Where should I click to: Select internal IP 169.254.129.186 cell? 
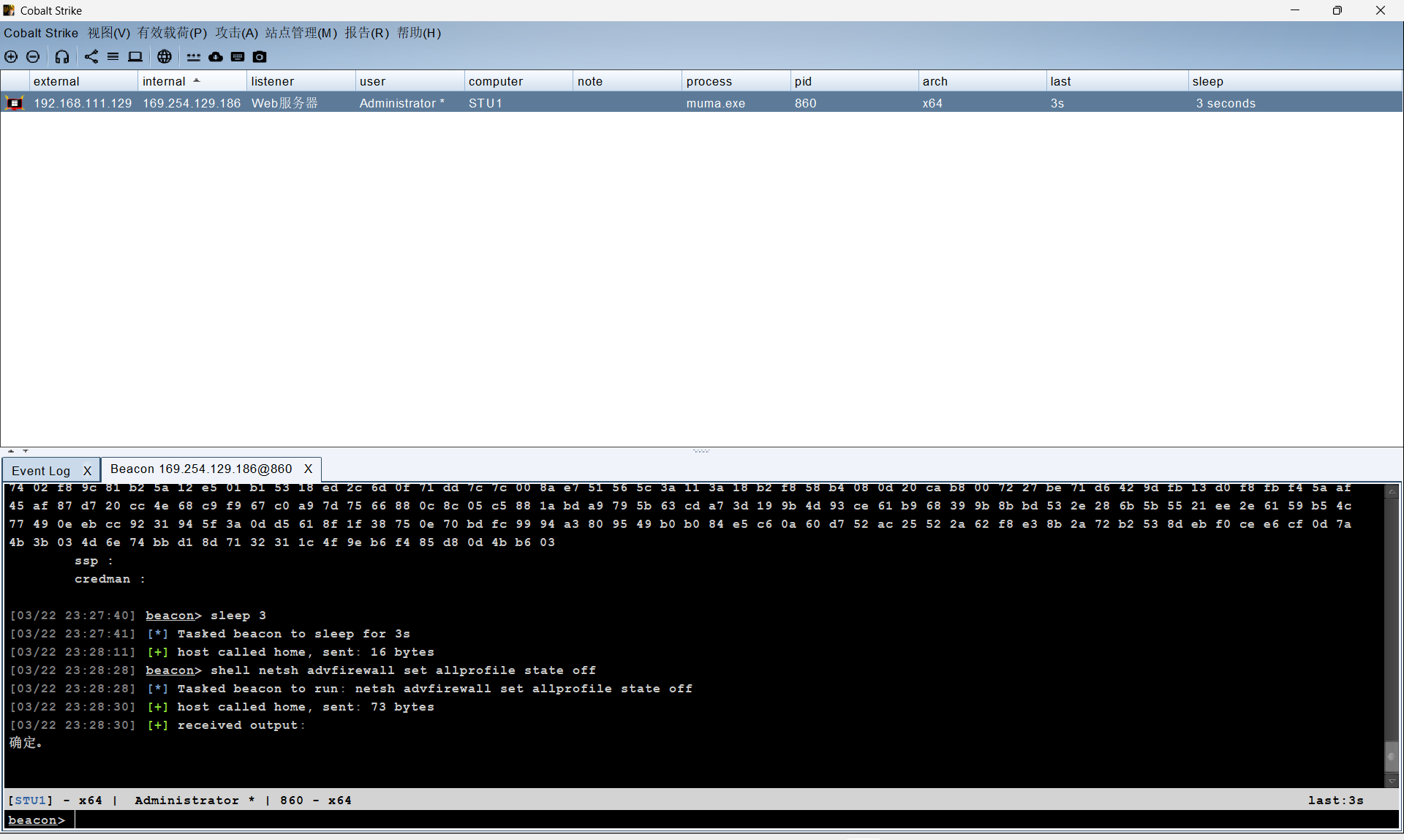click(192, 103)
